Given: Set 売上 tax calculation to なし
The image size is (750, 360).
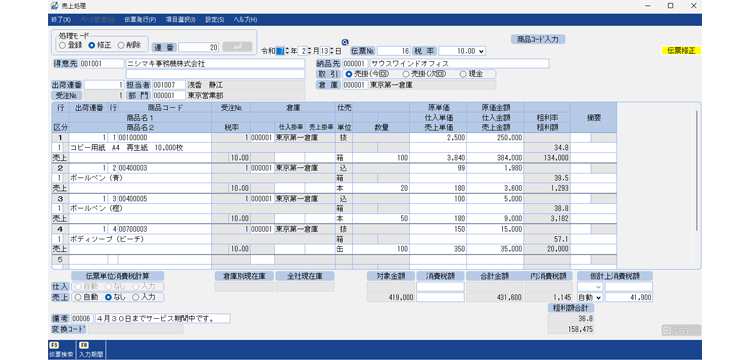Looking at the screenshot, I should tap(115, 297).
